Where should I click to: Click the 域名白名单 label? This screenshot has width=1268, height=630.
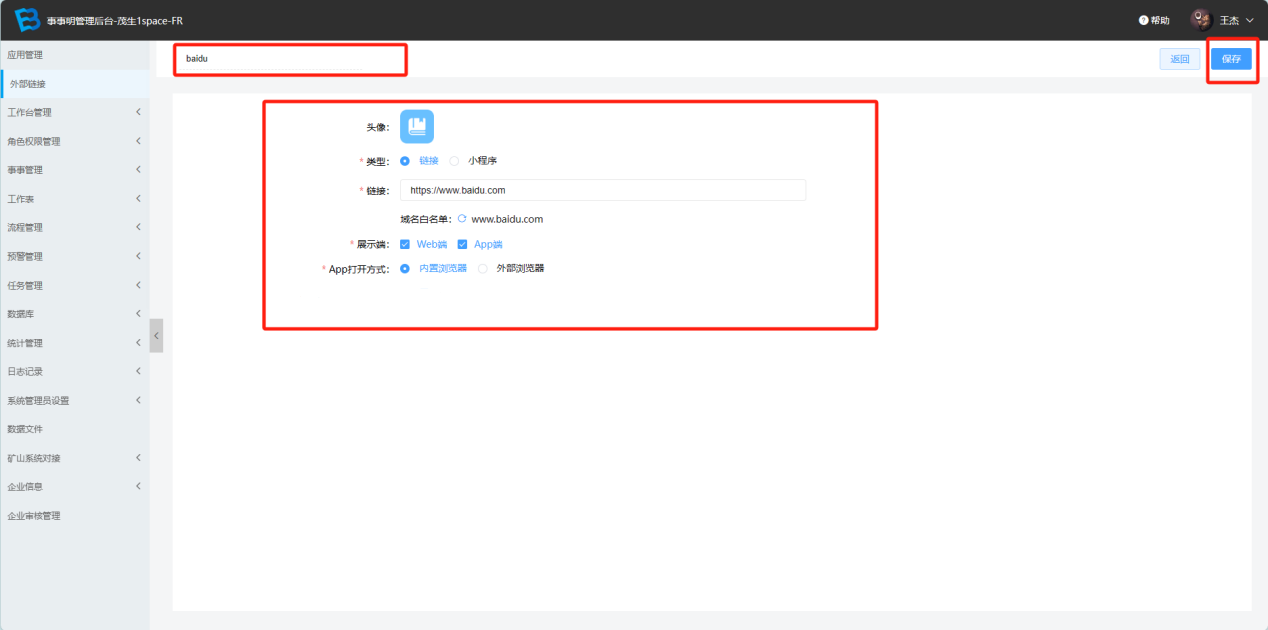coord(426,219)
